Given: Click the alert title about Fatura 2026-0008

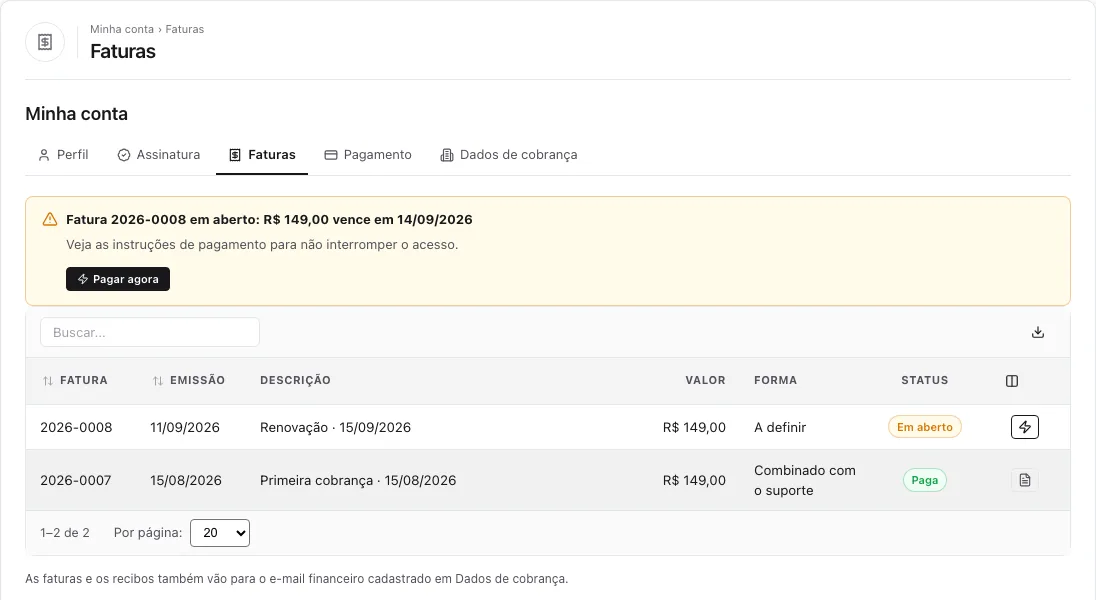Looking at the screenshot, I should pyautogui.click(x=269, y=220).
